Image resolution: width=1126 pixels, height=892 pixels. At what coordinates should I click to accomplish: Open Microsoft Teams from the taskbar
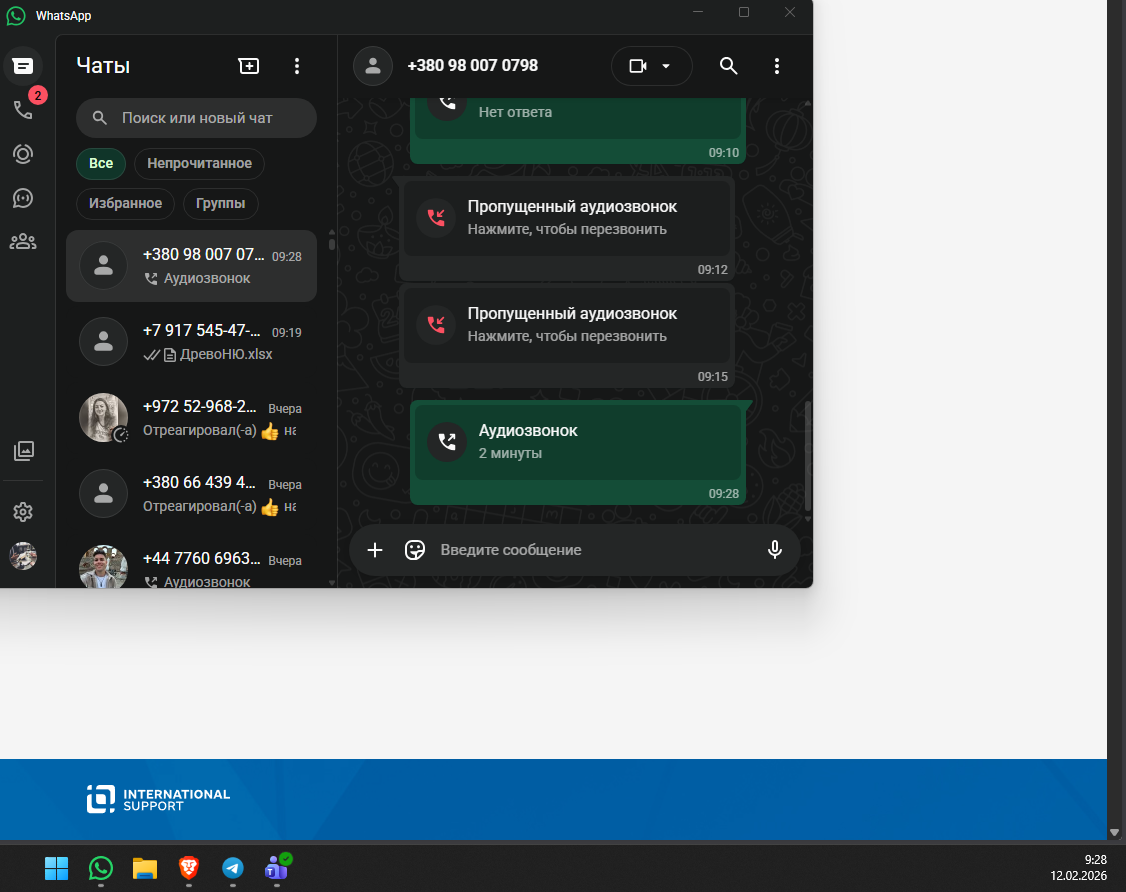click(277, 868)
